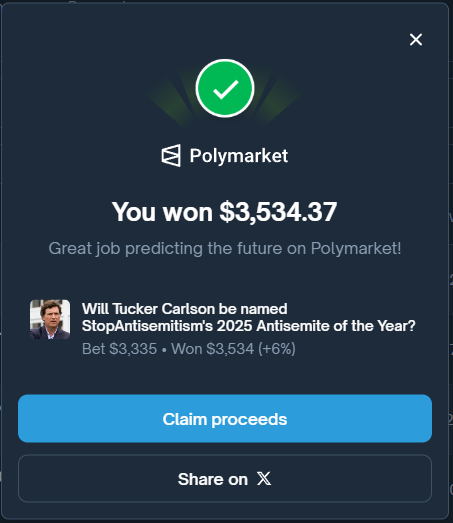Open the "Will Tucker Carlson be named" title line
Screen dimensions: 453x523
point(184,309)
